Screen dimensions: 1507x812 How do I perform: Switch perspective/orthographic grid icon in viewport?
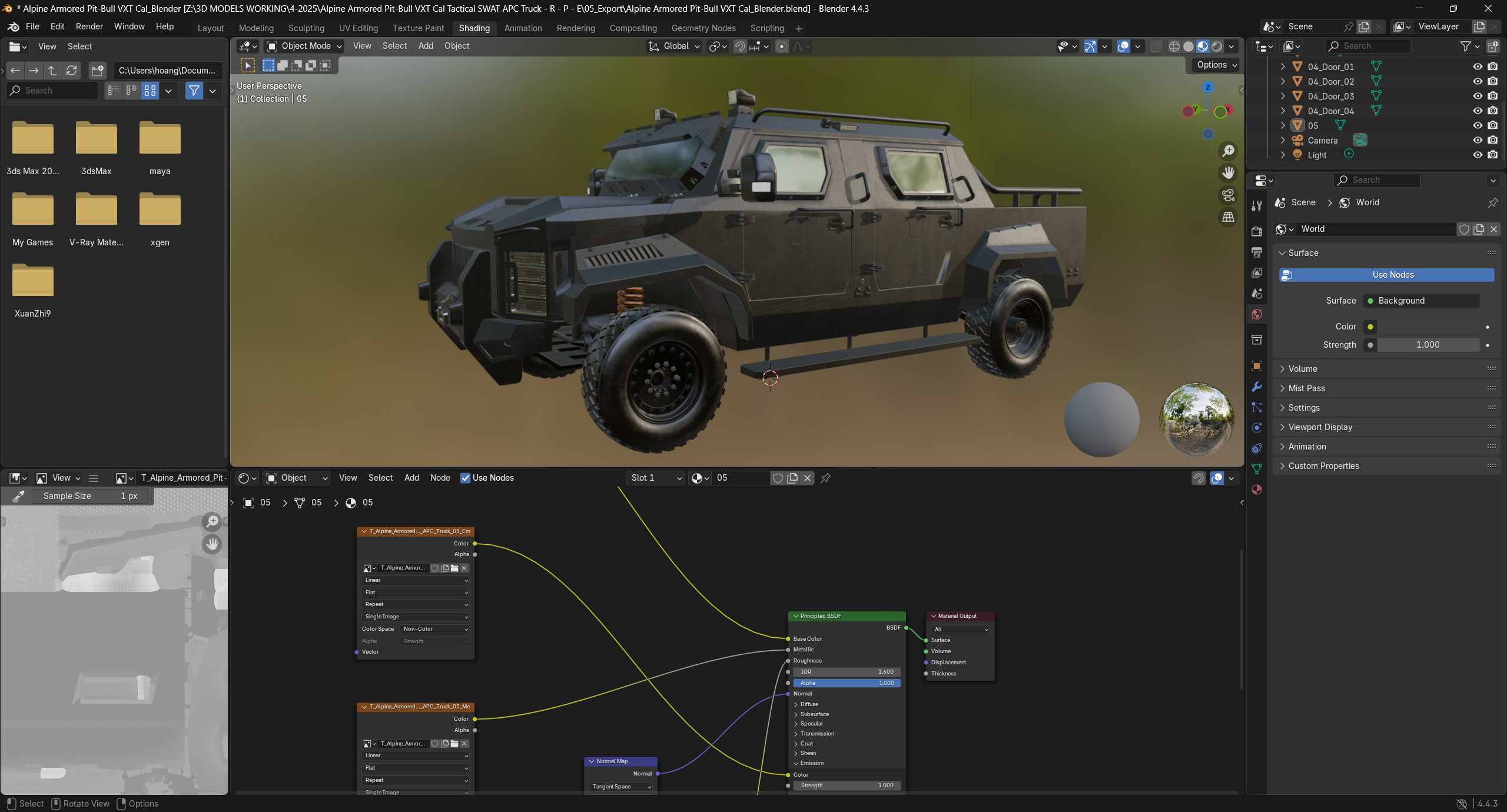tap(1228, 217)
